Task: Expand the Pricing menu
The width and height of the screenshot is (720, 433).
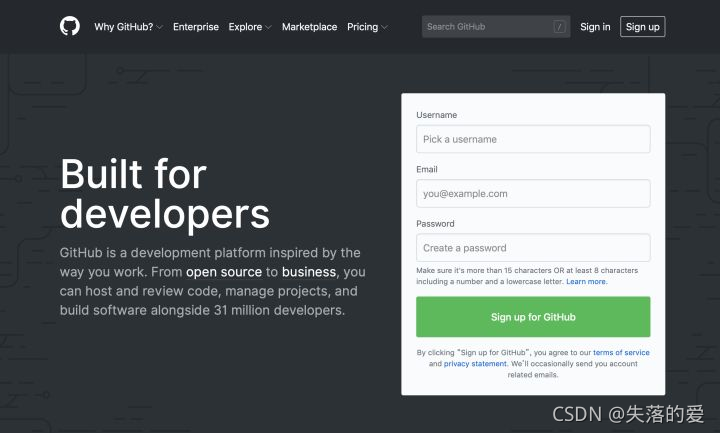Action: tap(367, 27)
